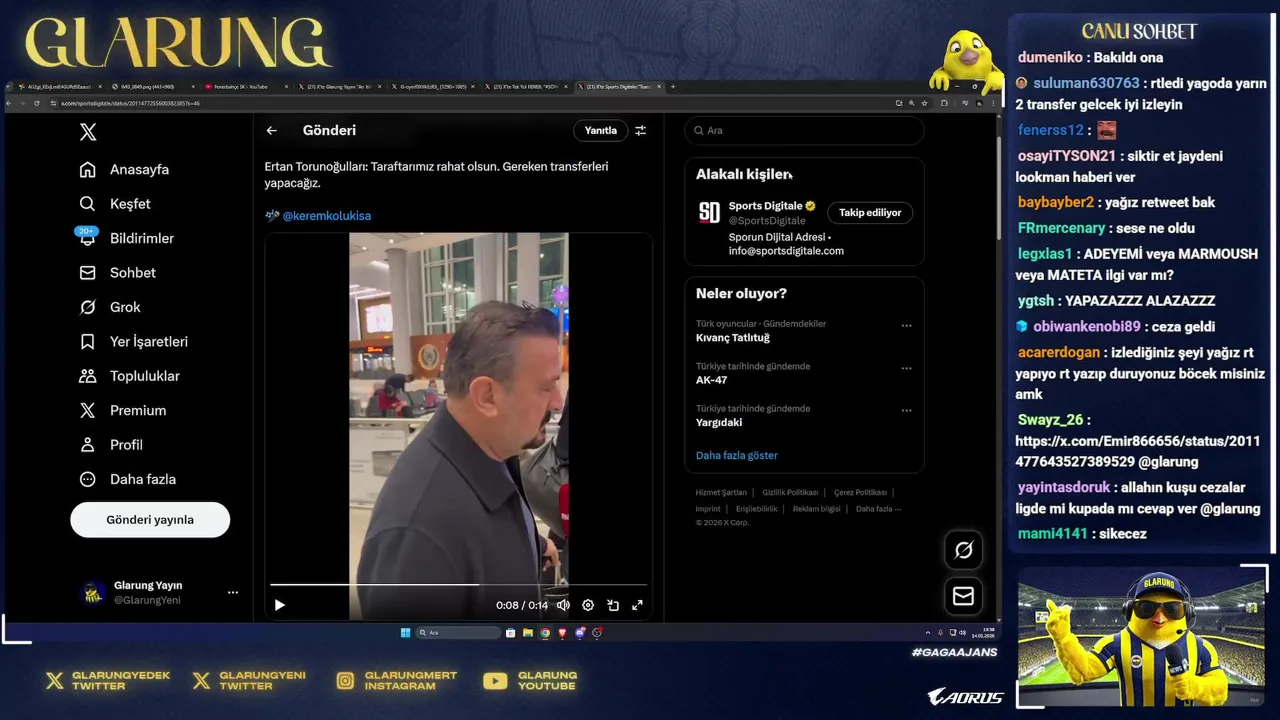Open more options for Yargıdaki trend

tap(906, 410)
